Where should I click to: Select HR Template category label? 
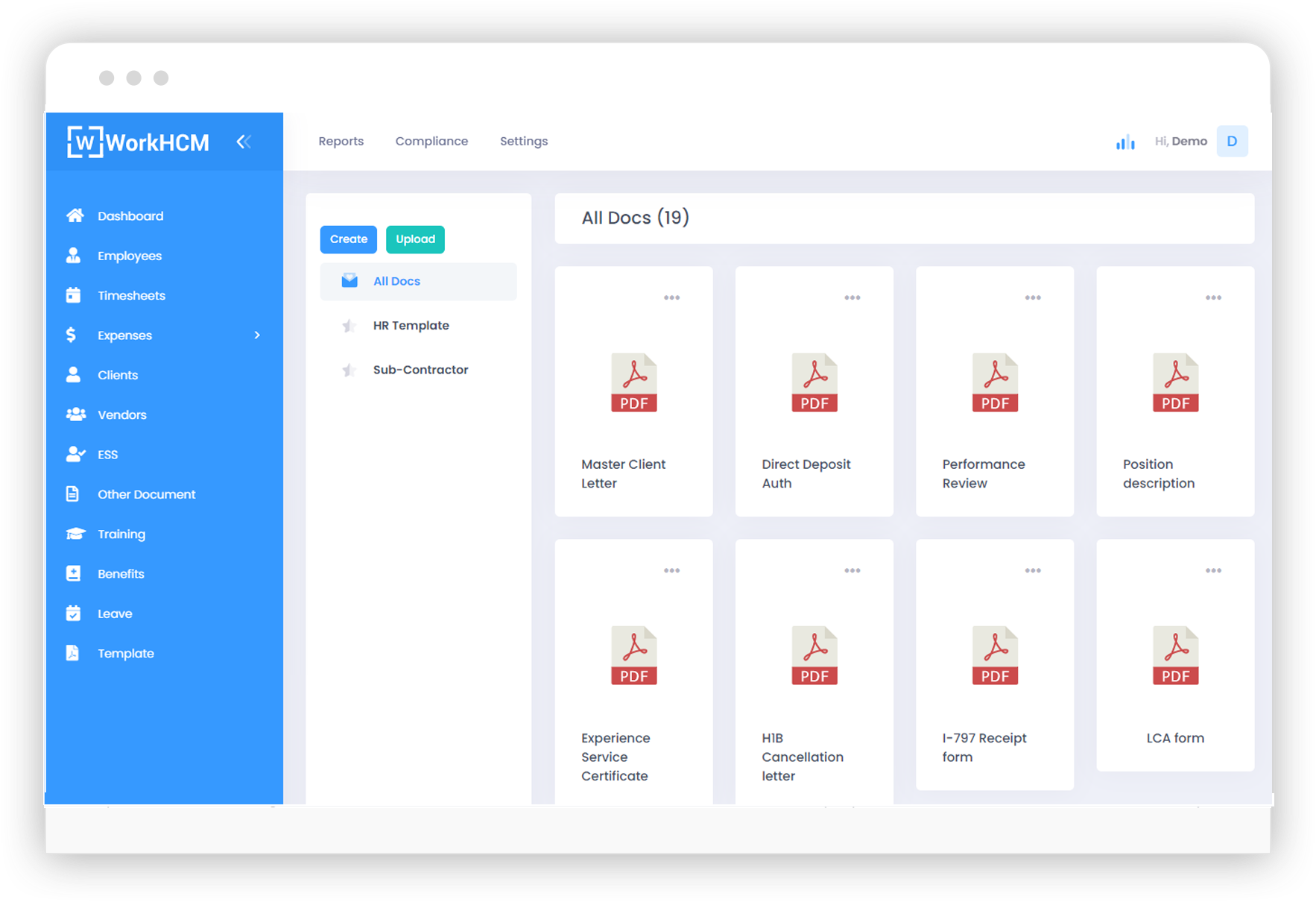(411, 325)
